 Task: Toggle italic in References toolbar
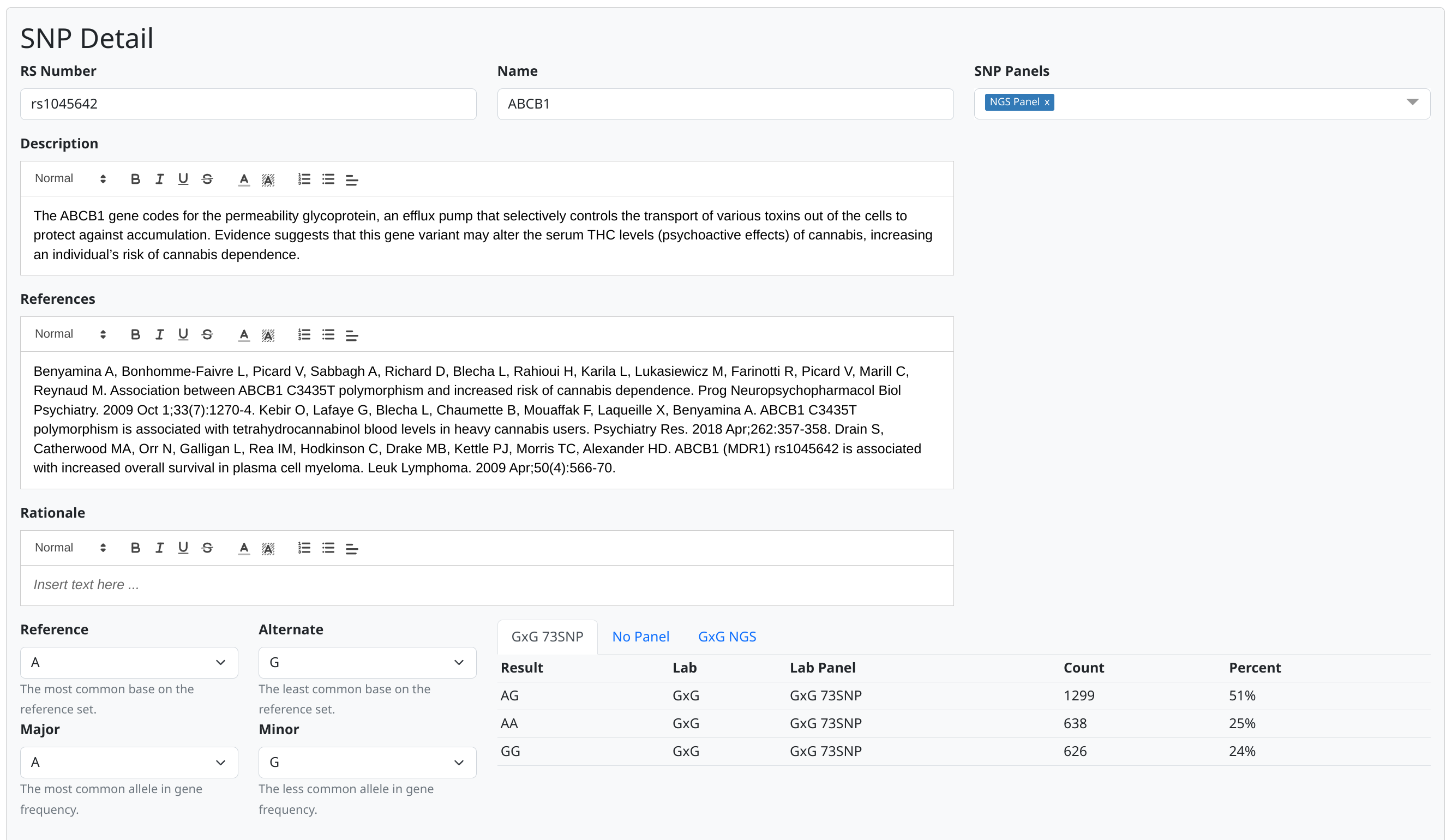(160, 335)
